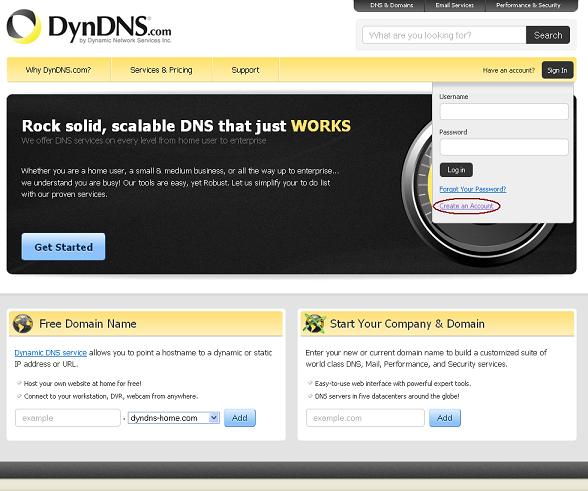Viewport: 588px width, 491px height.
Task: Click 'DNS servers in five datacenters around the globe!'
Action: point(387,396)
